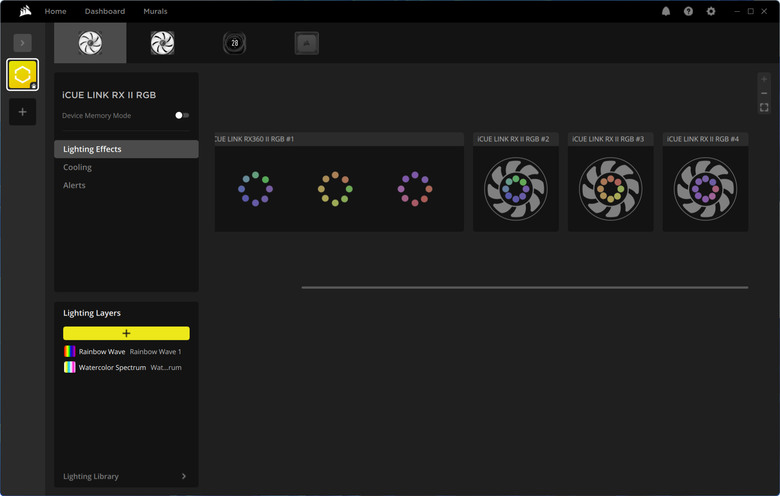Click the iCUE LINK RX II RGB #3 header
780x496 pixels.
[610, 139]
